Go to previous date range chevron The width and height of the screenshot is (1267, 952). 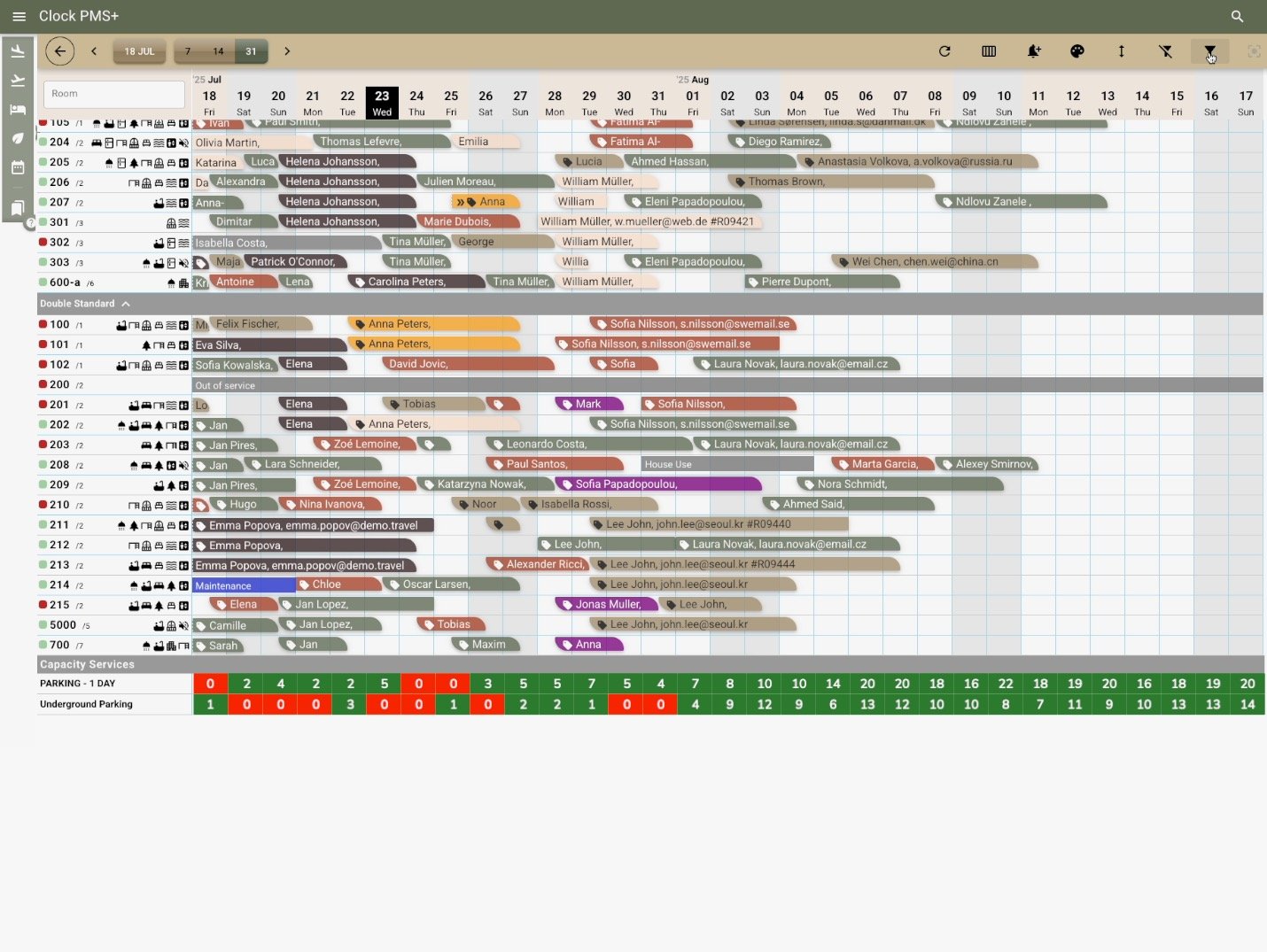pyautogui.click(x=94, y=51)
